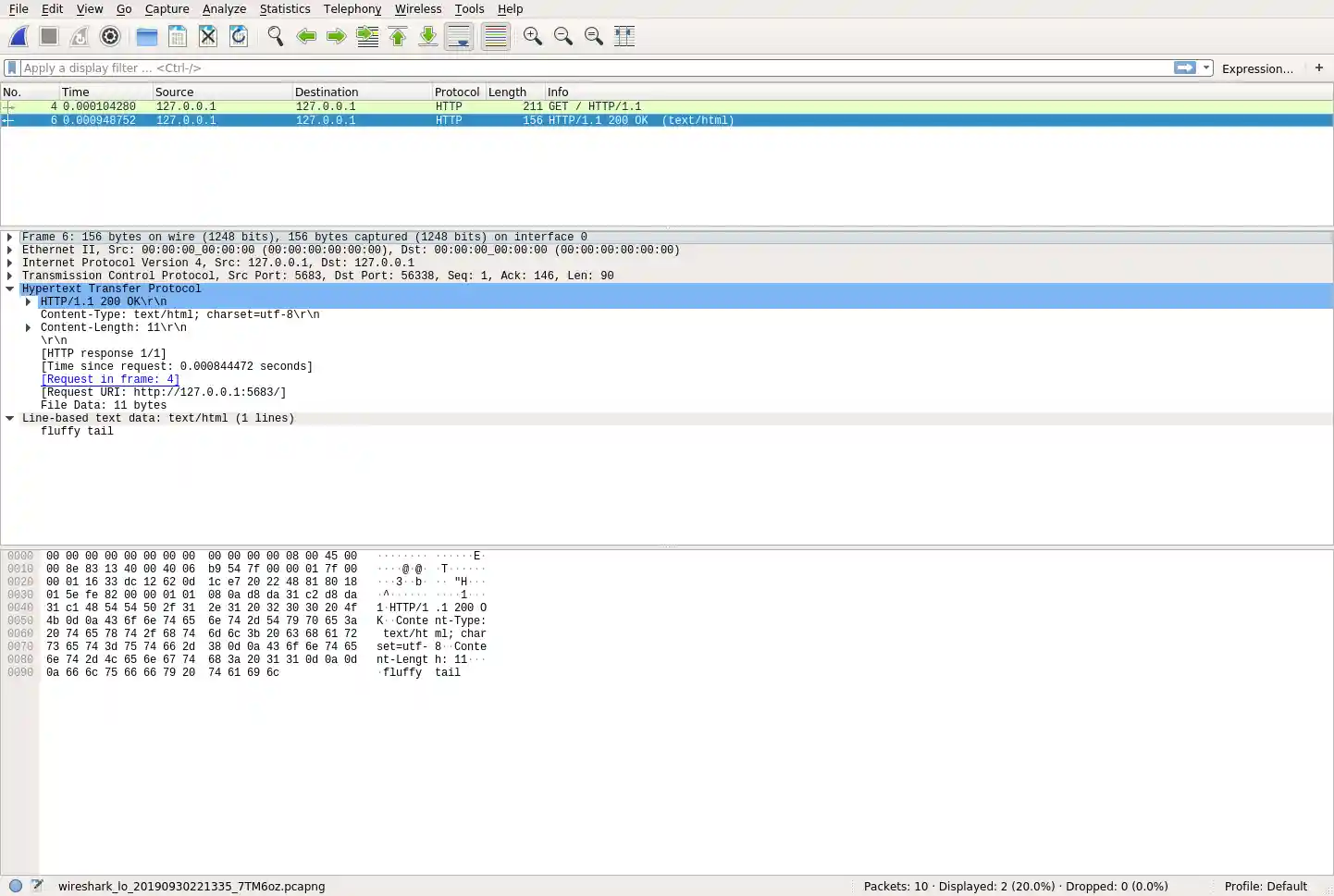This screenshot has height=896, width=1334.
Task: Toggle automatic scrolling during live capture
Action: [458, 36]
